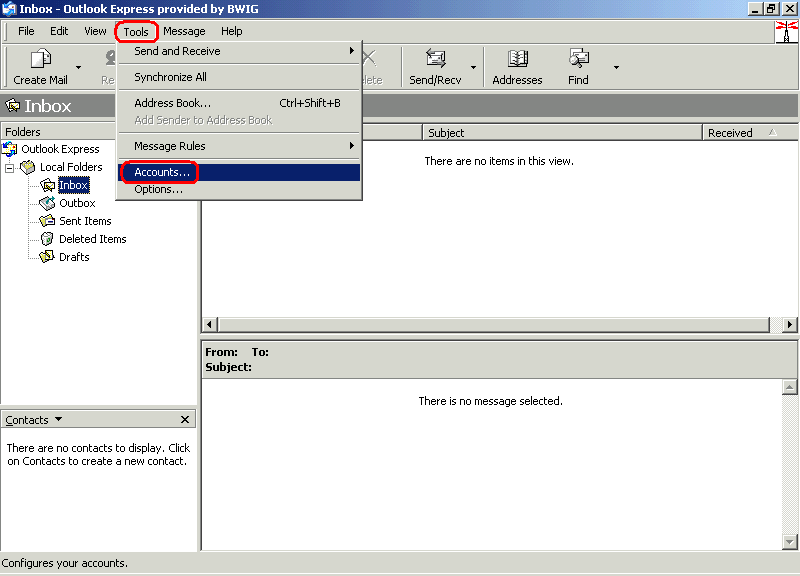Click the Sent Items folder icon
Viewport: 800px width, 576px height.
(47, 221)
